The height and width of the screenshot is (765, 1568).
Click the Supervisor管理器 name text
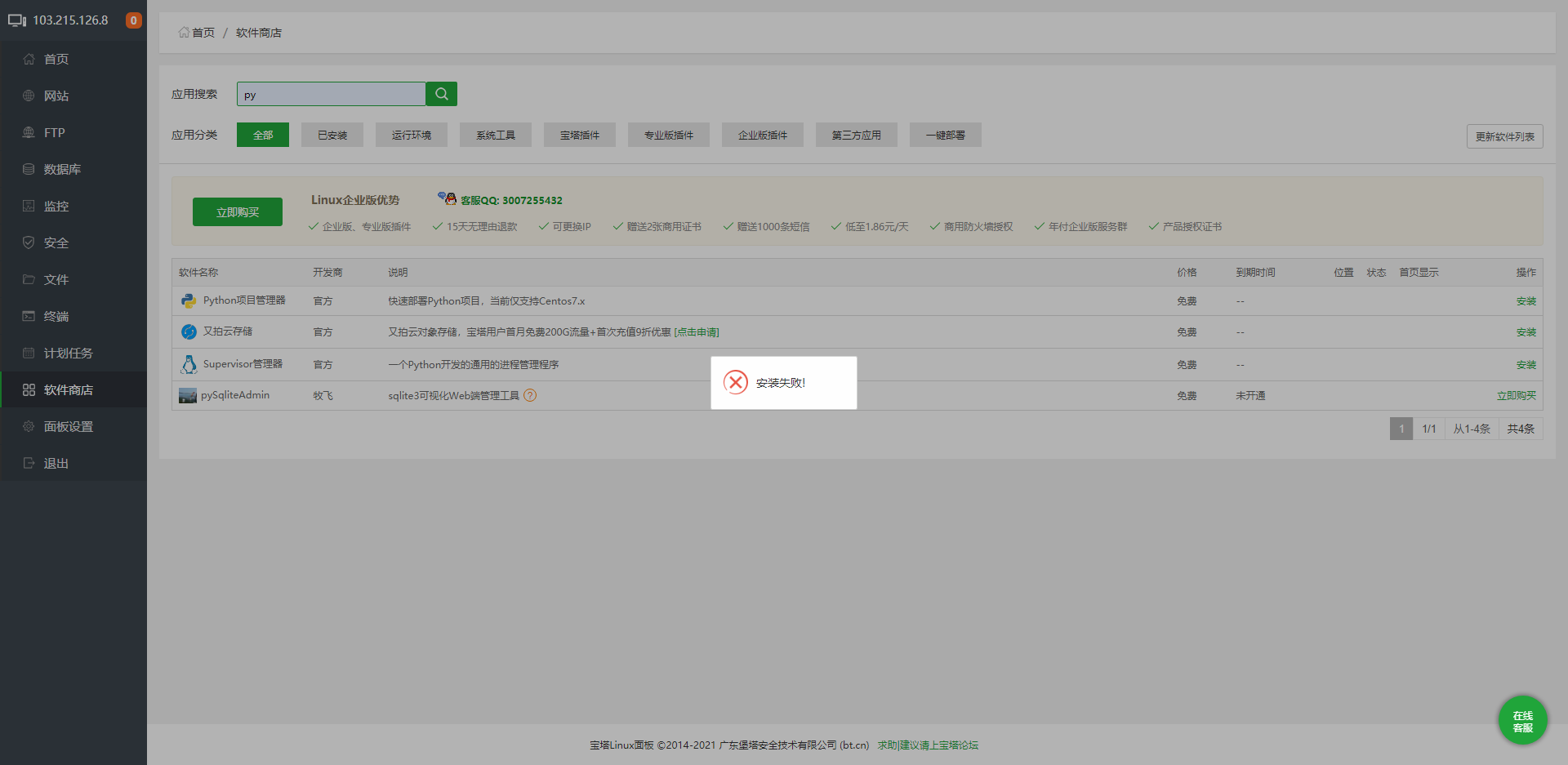tap(243, 364)
